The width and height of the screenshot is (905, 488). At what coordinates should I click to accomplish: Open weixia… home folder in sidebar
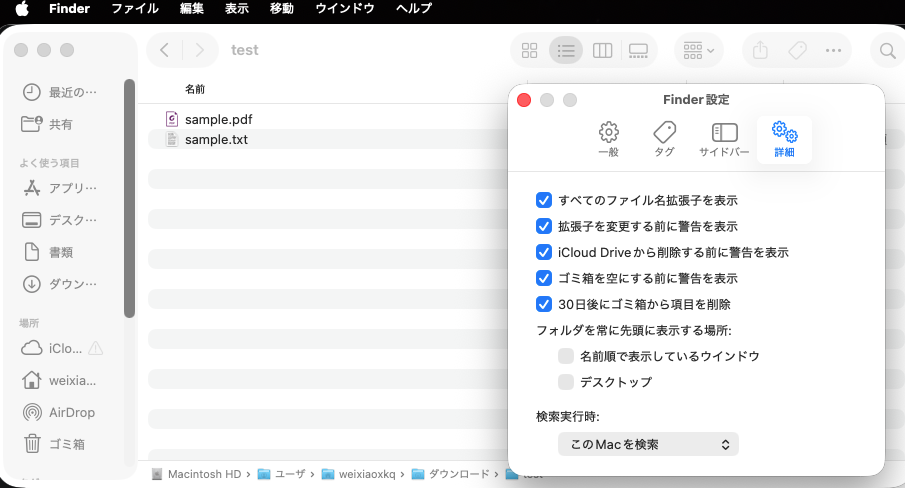(61, 381)
